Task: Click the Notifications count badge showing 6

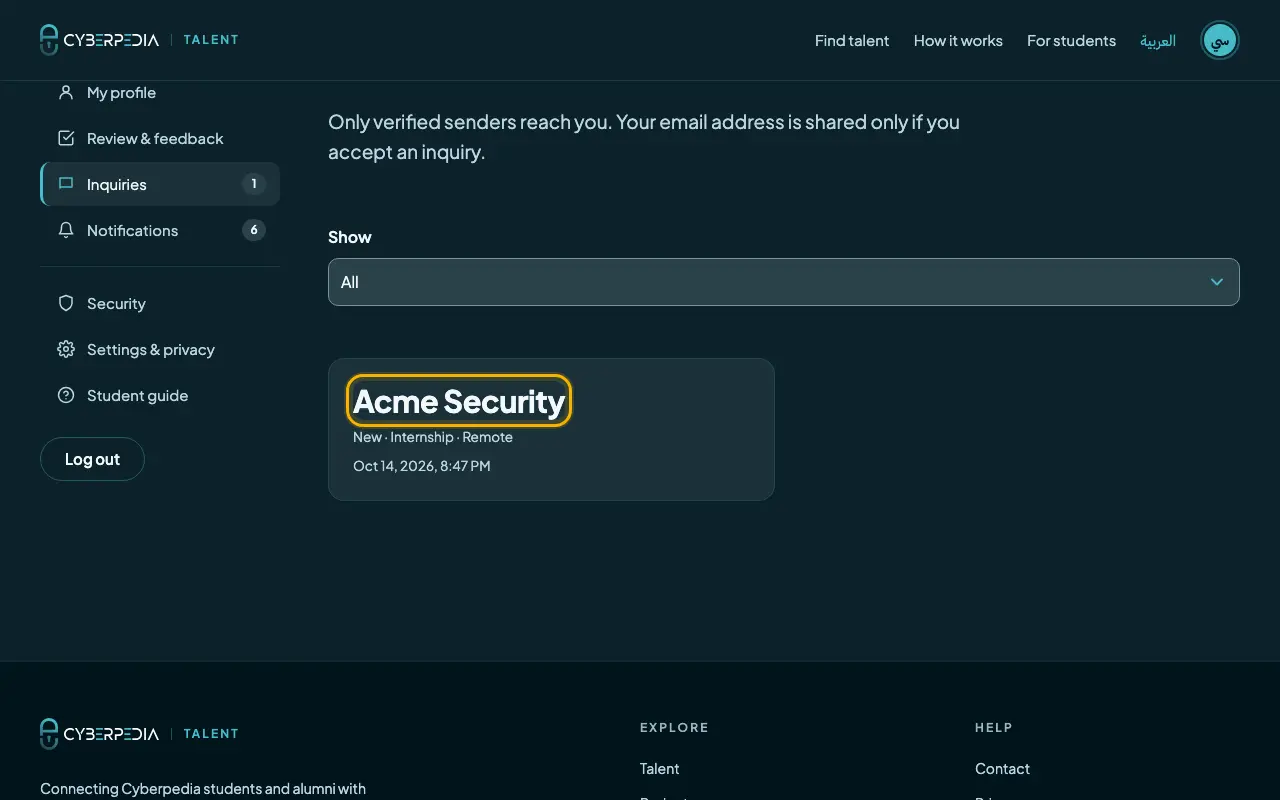Action: pos(254,230)
